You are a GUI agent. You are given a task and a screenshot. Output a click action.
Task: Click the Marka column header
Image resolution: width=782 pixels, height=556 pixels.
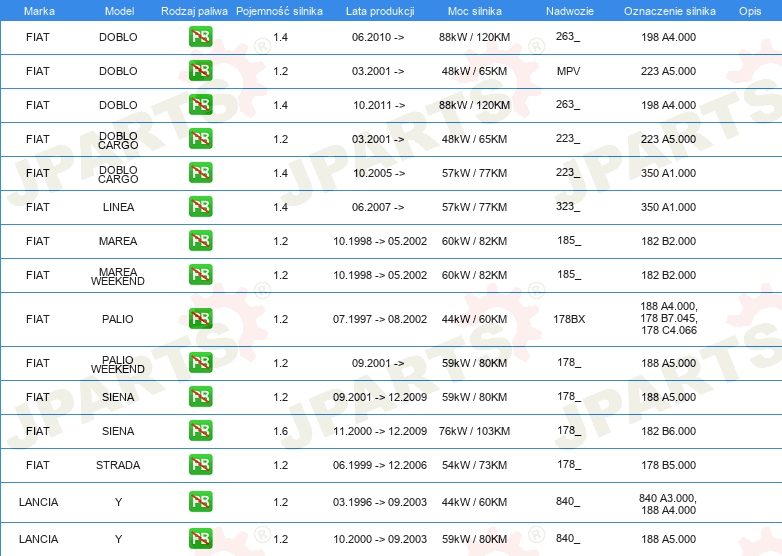point(39,11)
